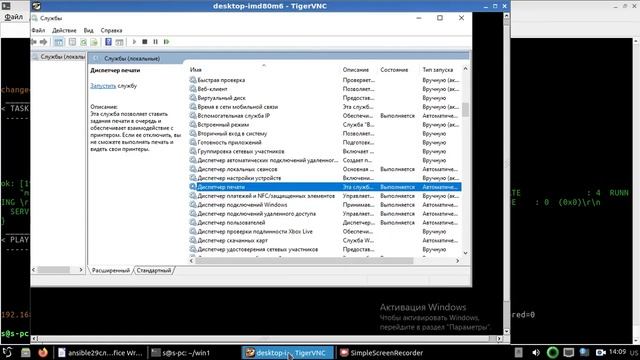The height and width of the screenshot is (360, 640).
Task: Click the volume speaker tray icon
Action: [x=536, y=352]
